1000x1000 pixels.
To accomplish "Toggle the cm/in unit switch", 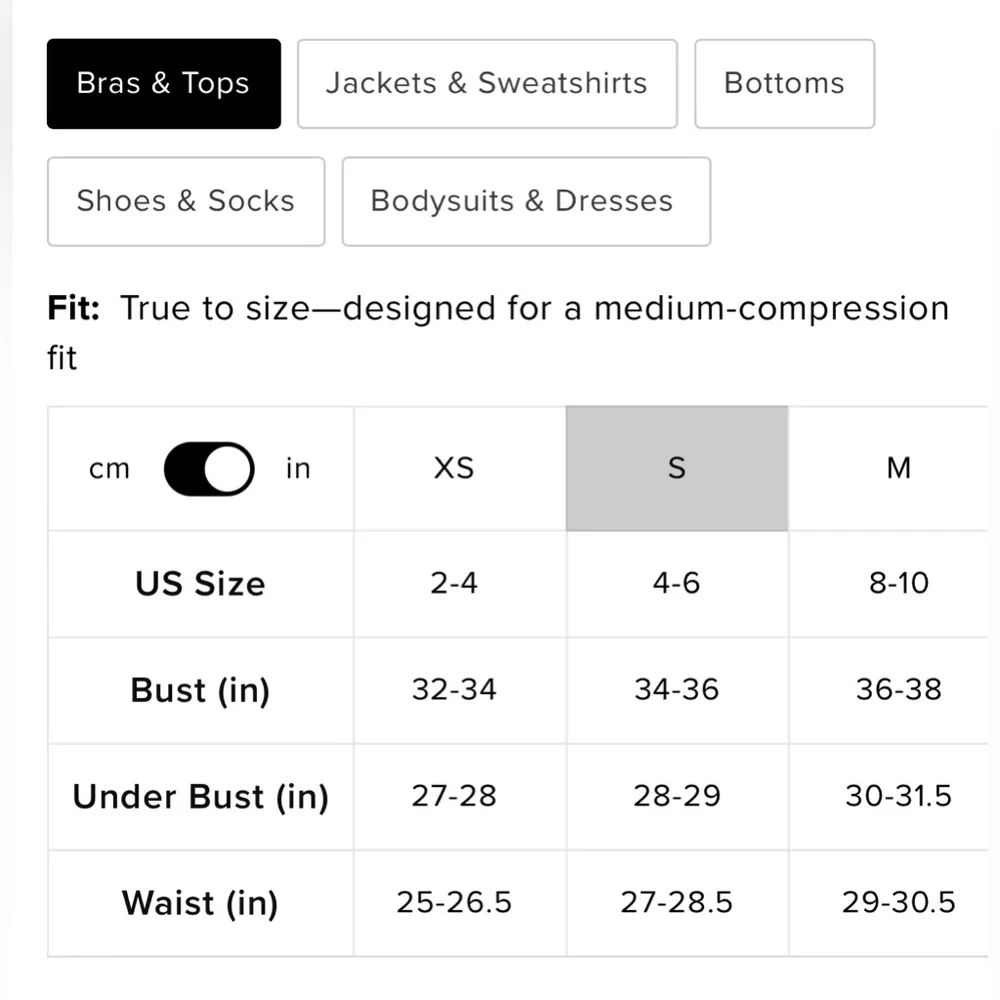I will tap(209, 469).
